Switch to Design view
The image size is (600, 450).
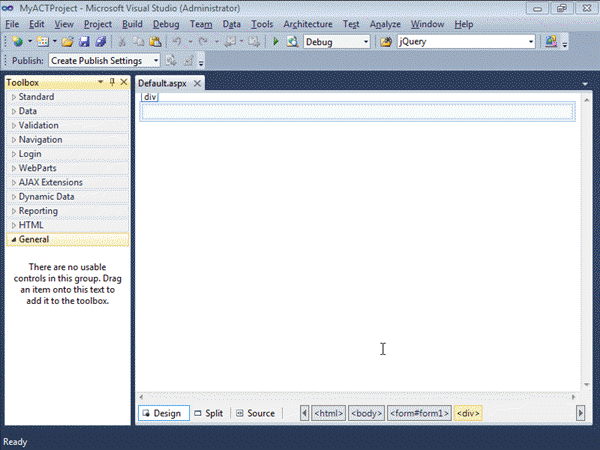[x=164, y=413]
